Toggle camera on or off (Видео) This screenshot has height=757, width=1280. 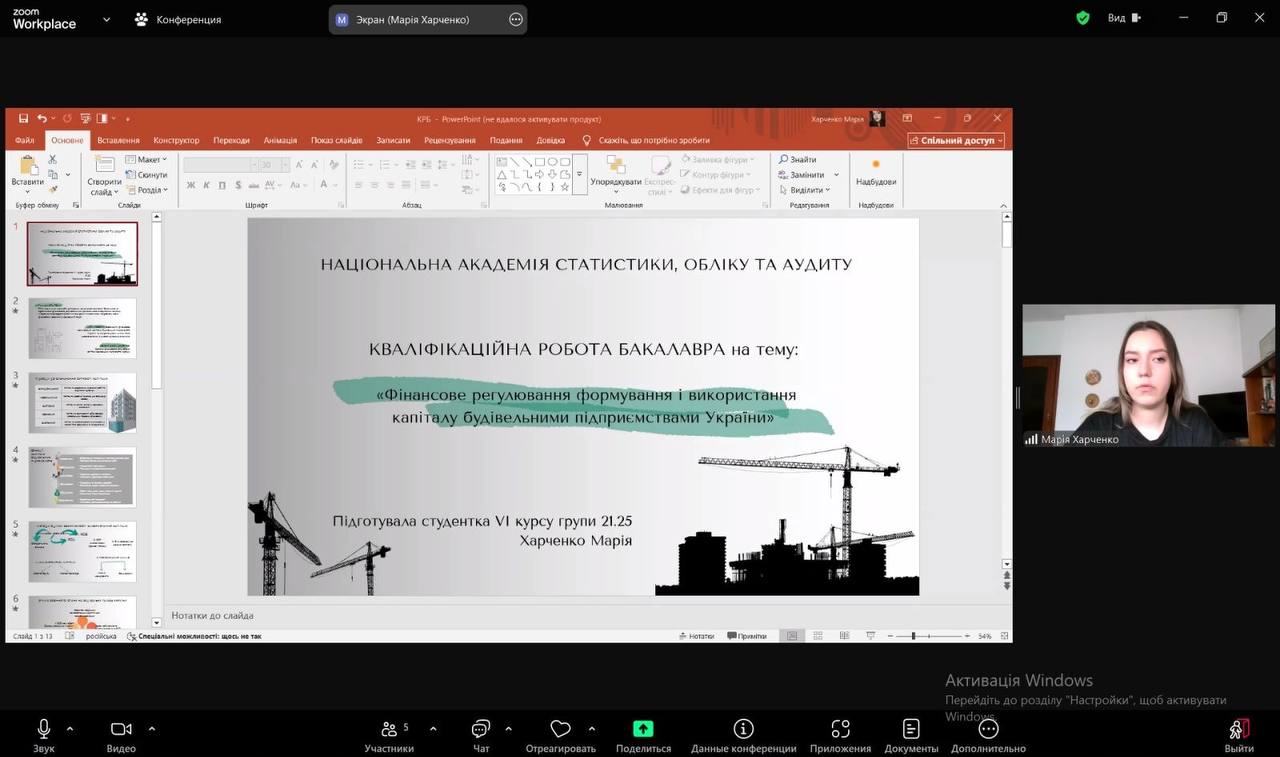click(121, 730)
